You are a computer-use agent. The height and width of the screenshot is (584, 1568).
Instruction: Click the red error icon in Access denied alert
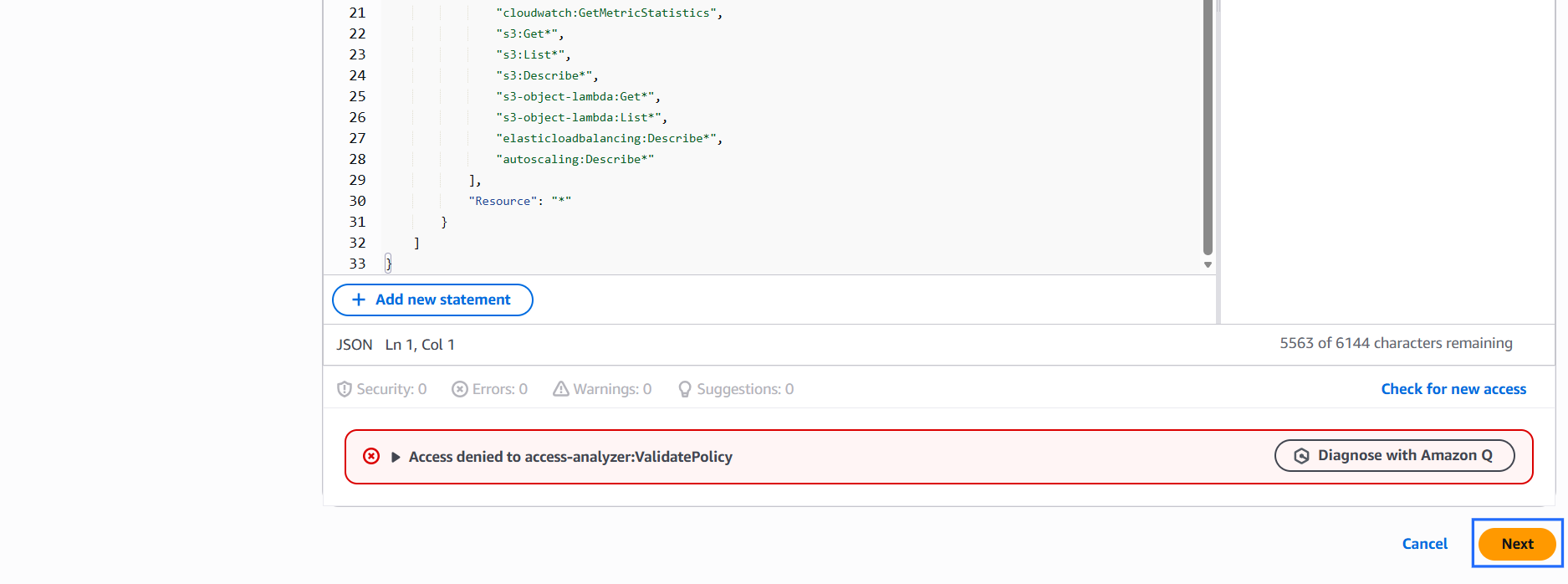pyautogui.click(x=371, y=456)
